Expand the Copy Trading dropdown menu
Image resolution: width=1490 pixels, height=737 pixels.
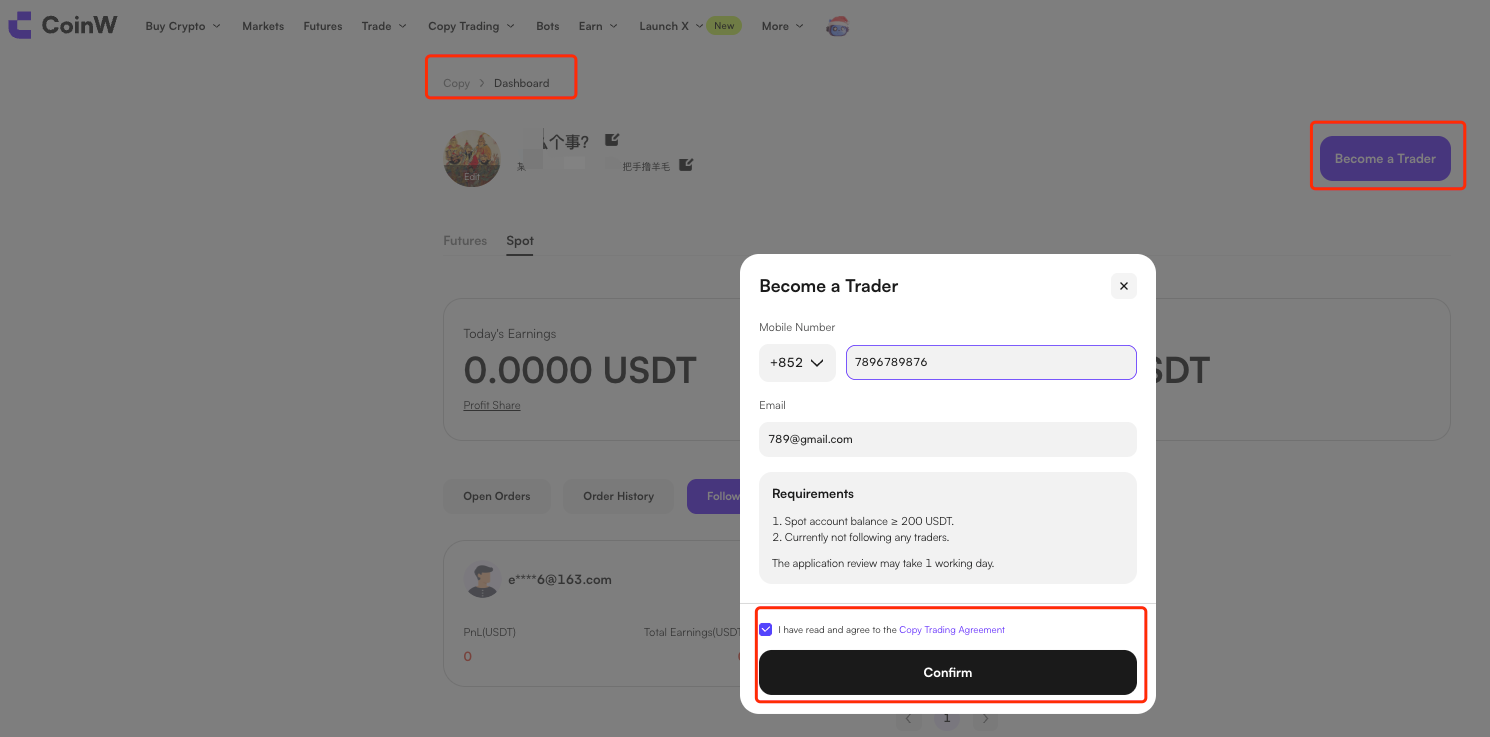point(471,26)
